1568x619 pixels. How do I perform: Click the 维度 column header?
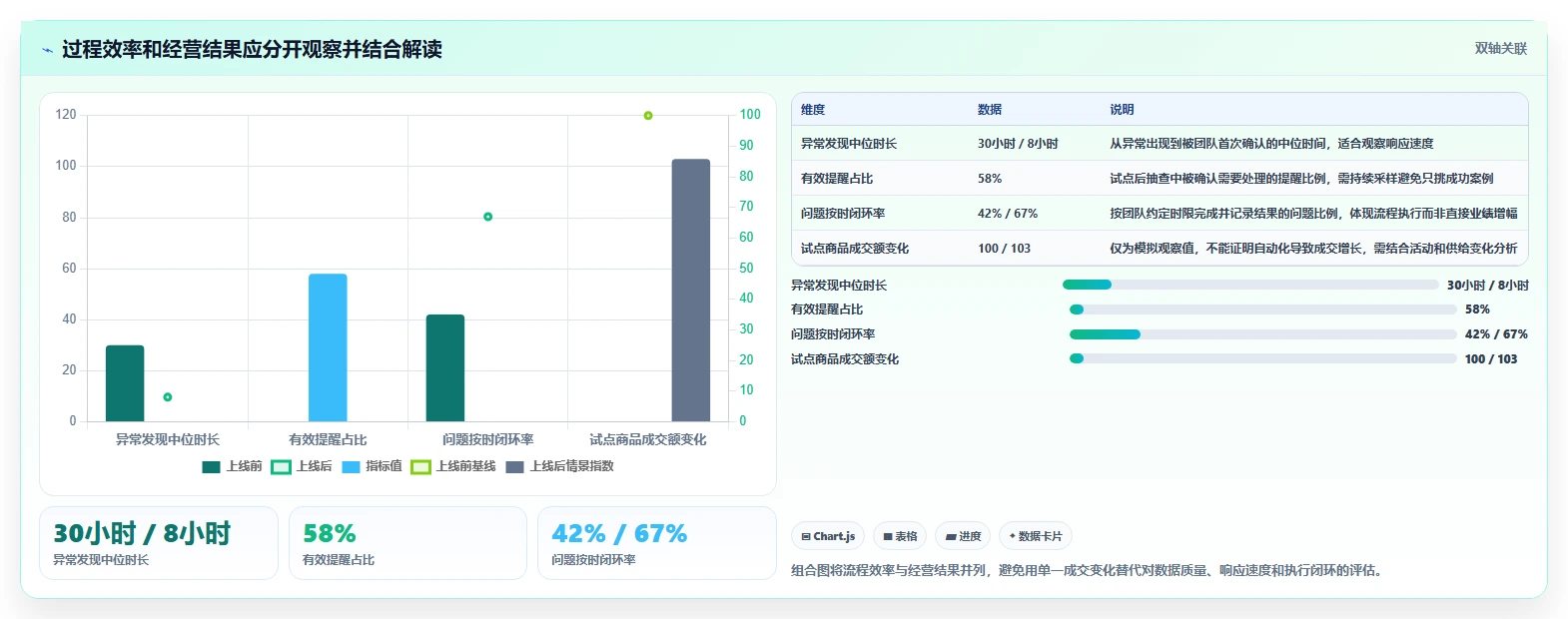[813, 110]
